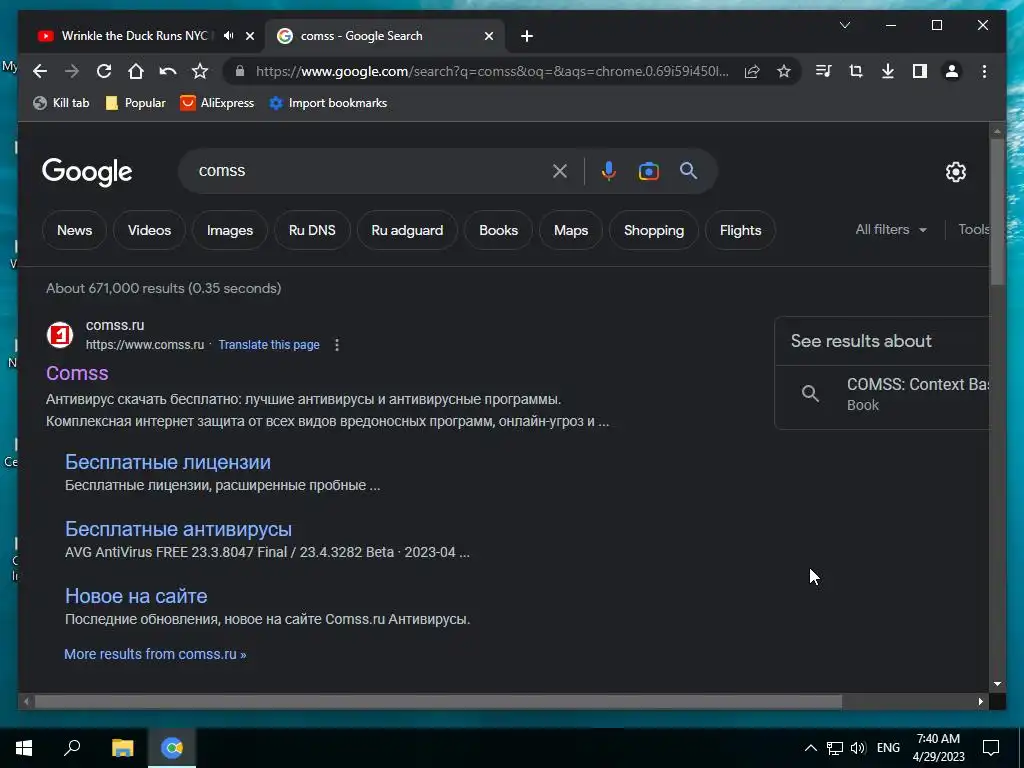This screenshot has height=768, width=1024.
Task: Open the user profile menu
Action: pyautogui.click(x=952, y=71)
